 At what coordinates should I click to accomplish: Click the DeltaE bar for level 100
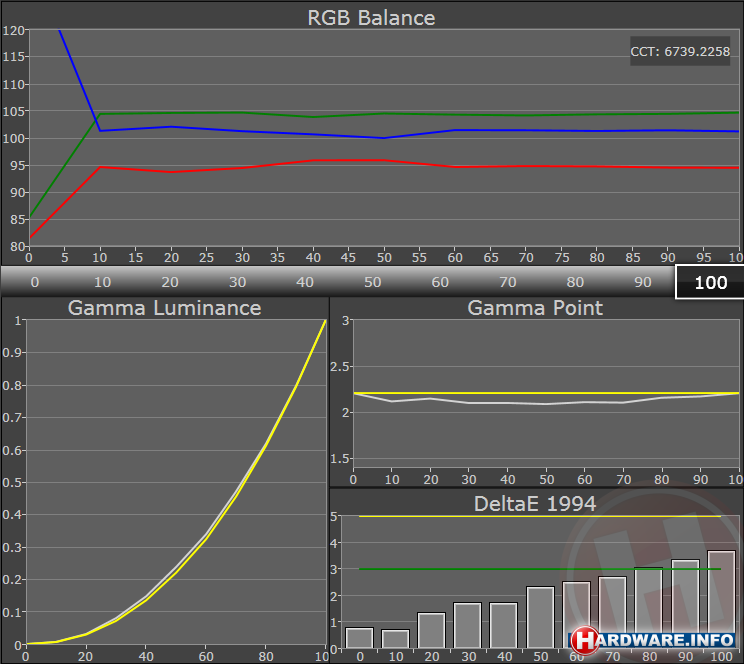(721, 599)
